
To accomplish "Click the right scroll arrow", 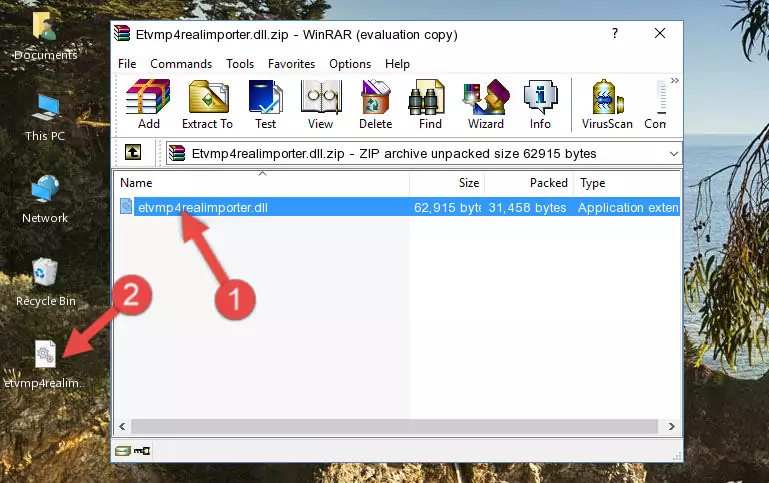I will tap(671, 427).
